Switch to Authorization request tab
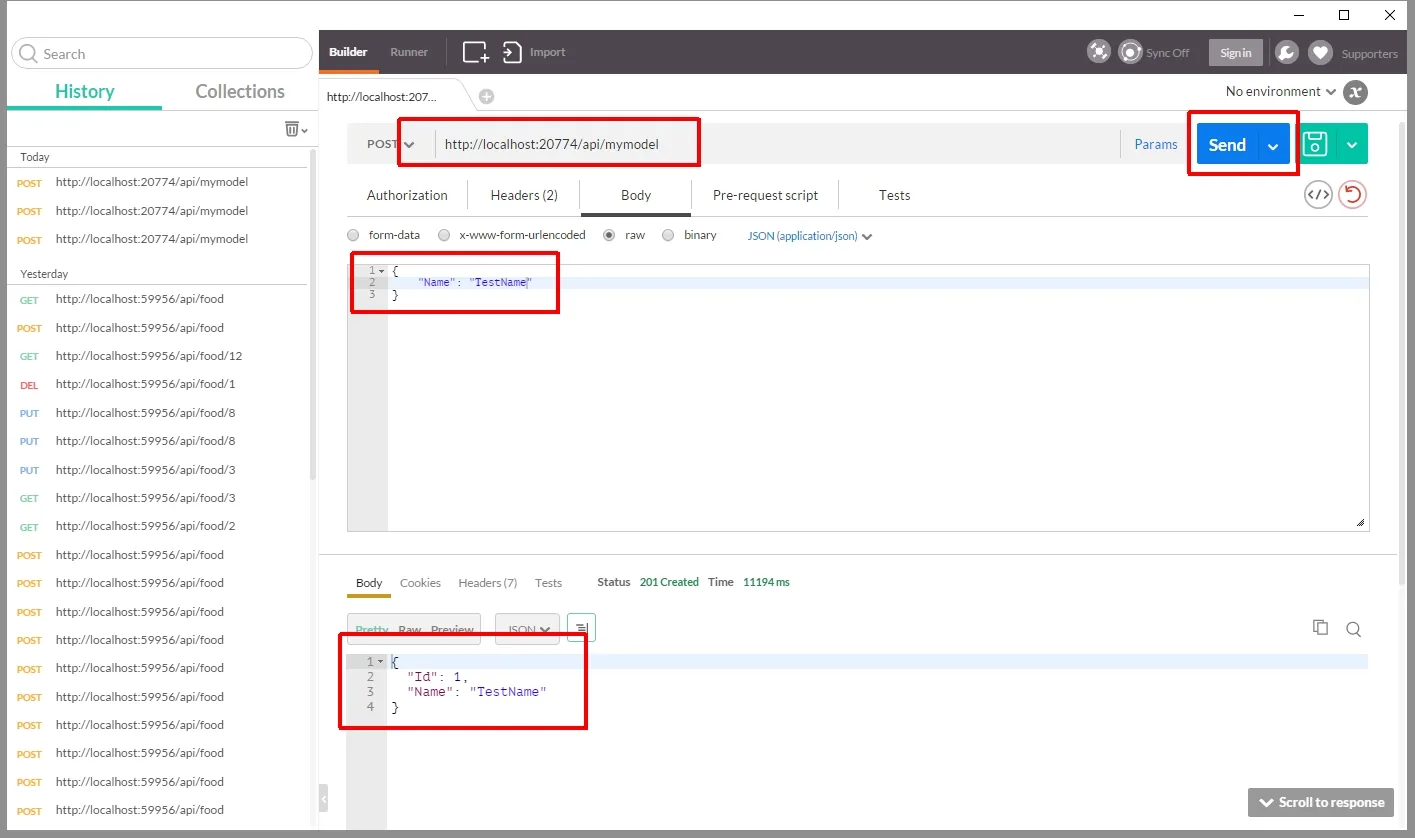Screen dimensions: 1415x838 click(407, 195)
